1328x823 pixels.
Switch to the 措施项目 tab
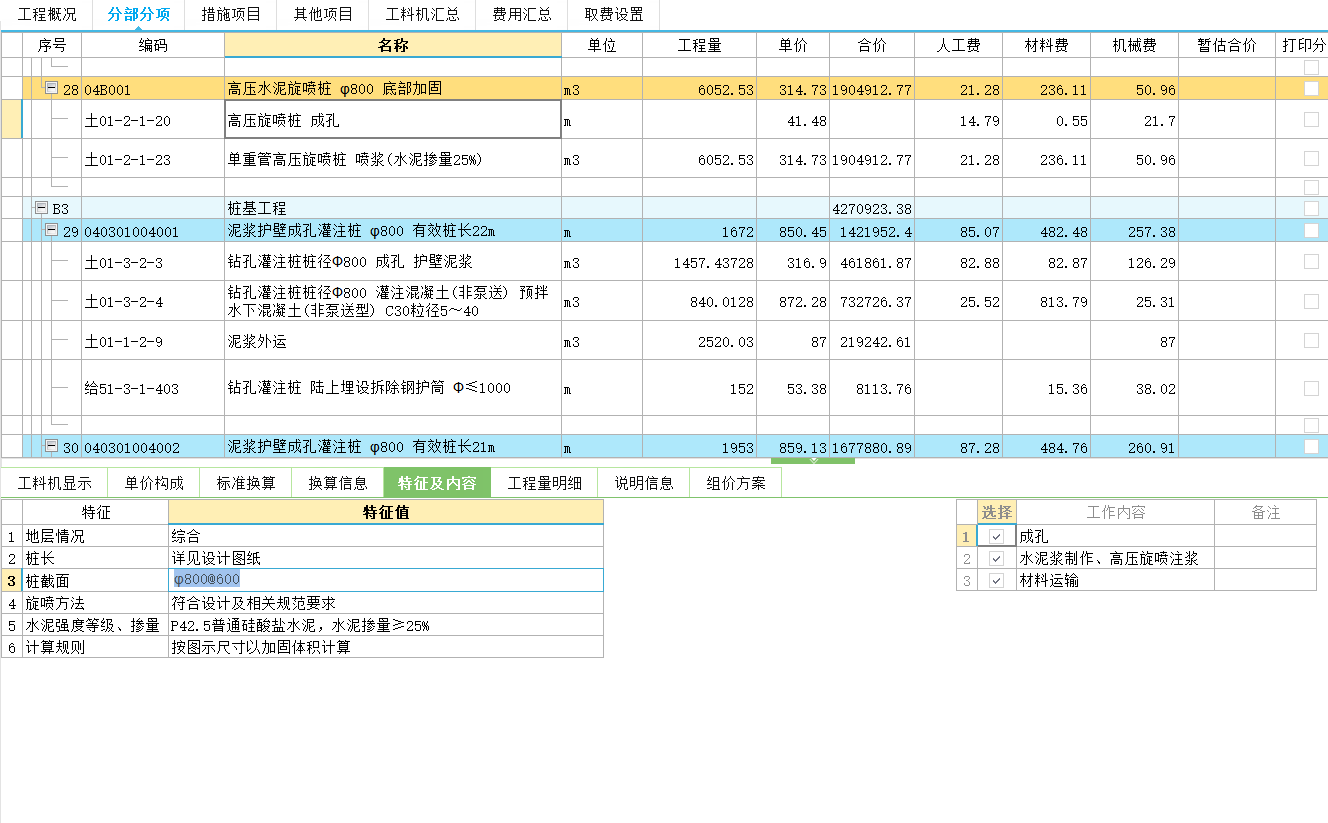pyautogui.click(x=231, y=14)
